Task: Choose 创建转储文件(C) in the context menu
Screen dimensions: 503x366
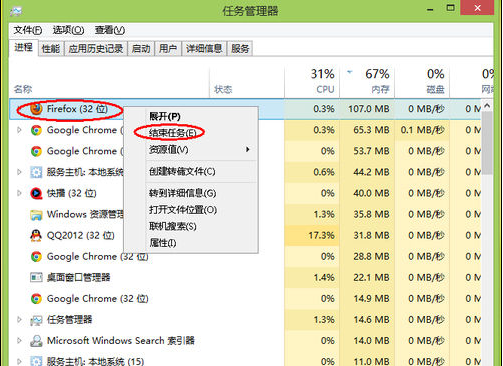Action: click(191, 172)
